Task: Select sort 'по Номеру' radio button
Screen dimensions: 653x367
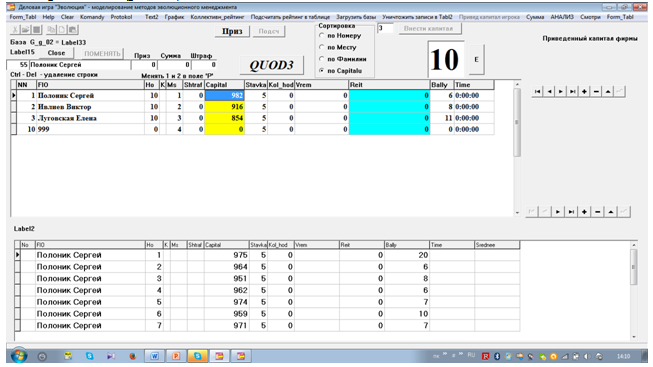Action: pos(322,35)
